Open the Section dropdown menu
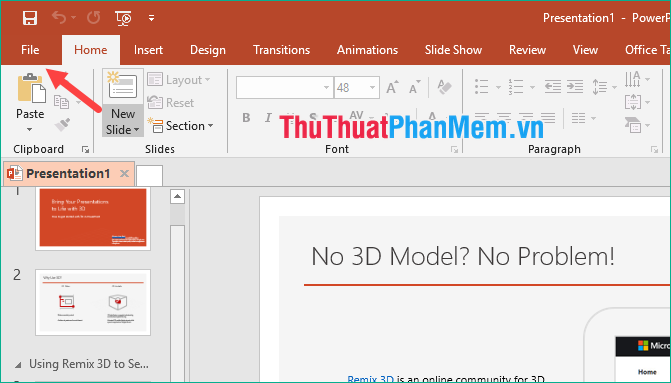The height and width of the screenshot is (383, 671). [180, 126]
